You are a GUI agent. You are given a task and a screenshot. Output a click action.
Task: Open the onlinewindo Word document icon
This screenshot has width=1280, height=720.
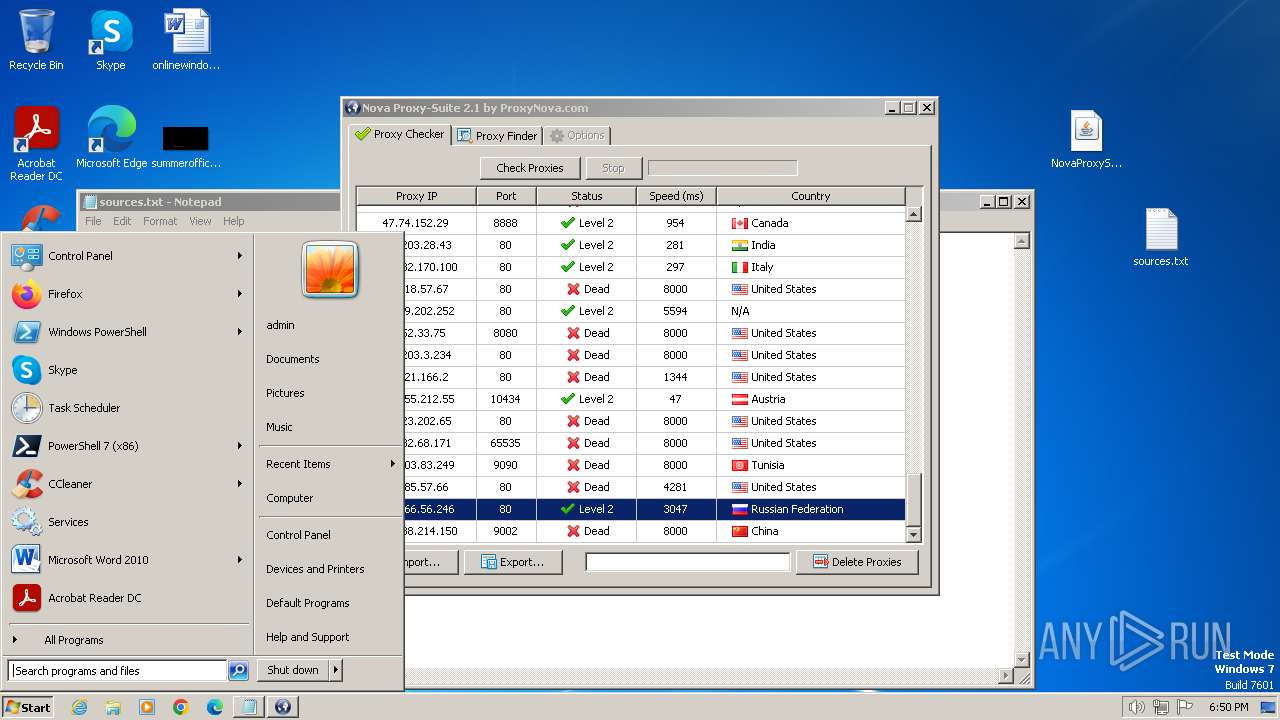186,40
